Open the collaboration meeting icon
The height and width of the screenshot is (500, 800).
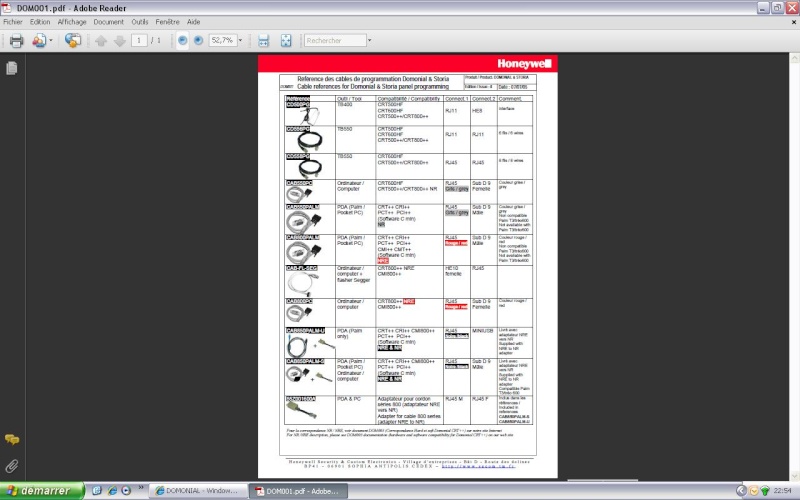(x=39, y=40)
